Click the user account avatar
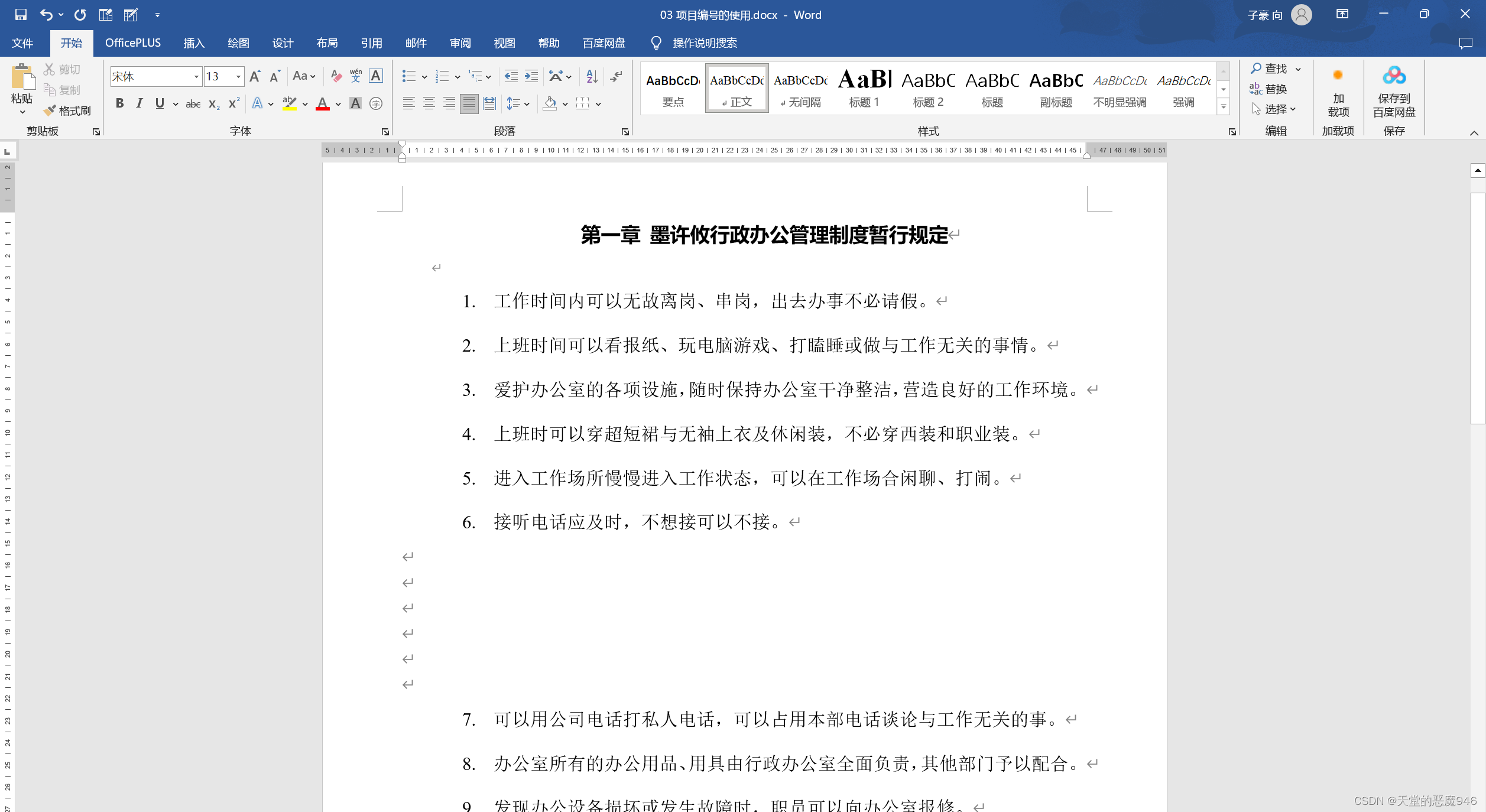This screenshot has height=812, width=1486. click(1301, 15)
